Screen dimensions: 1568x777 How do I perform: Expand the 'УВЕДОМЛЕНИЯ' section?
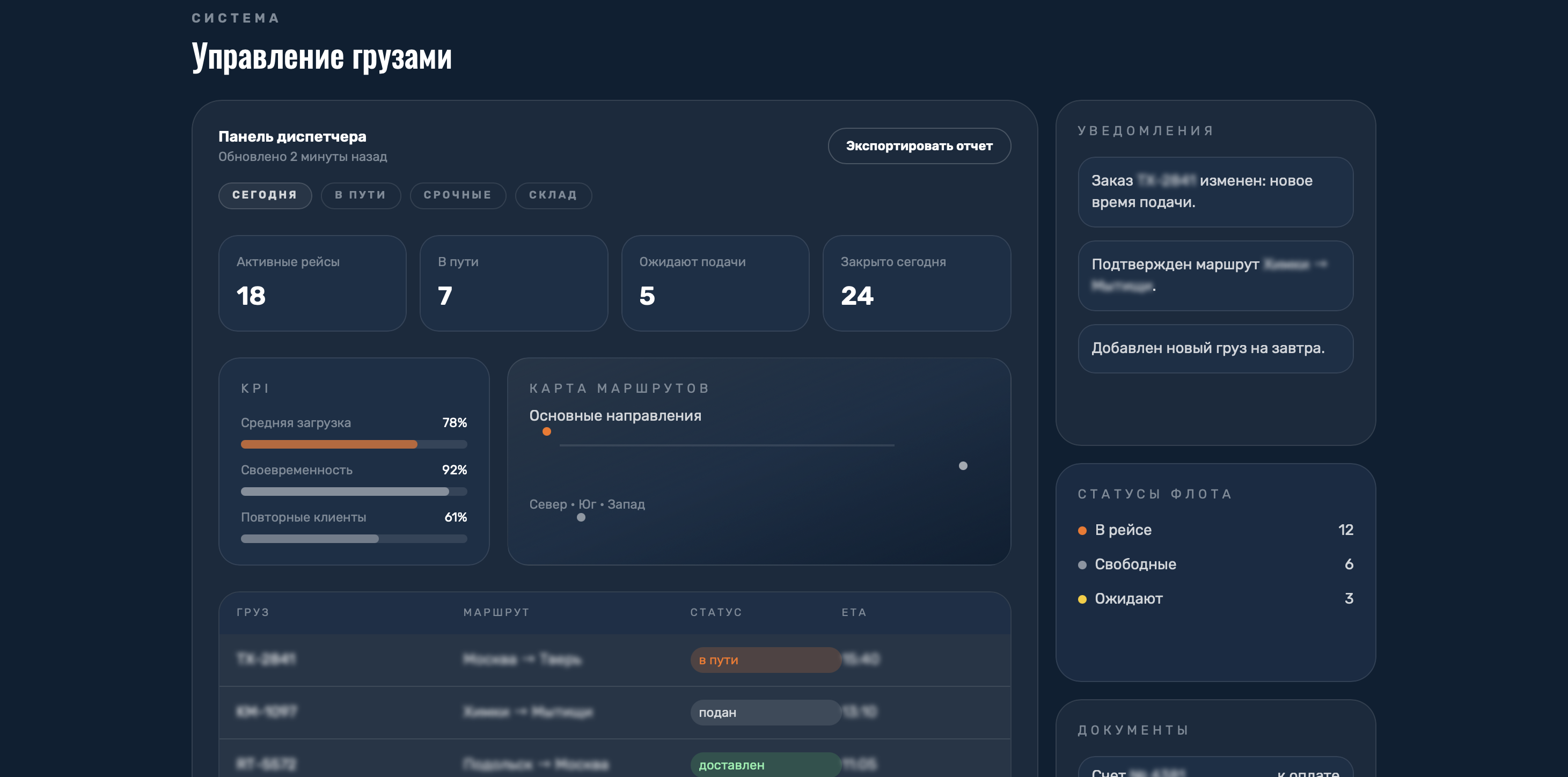coord(1145,130)
